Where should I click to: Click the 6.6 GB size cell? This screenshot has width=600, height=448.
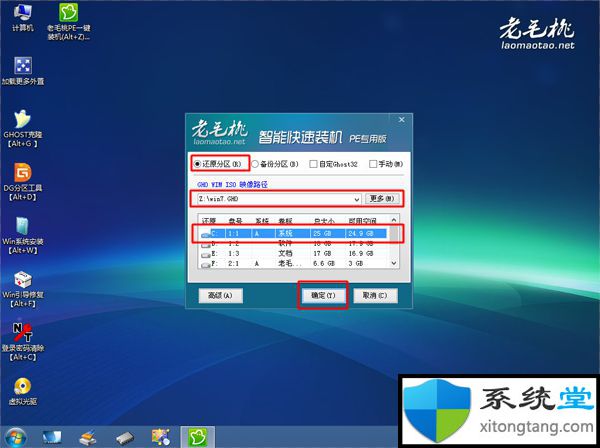tap(324, 264)
